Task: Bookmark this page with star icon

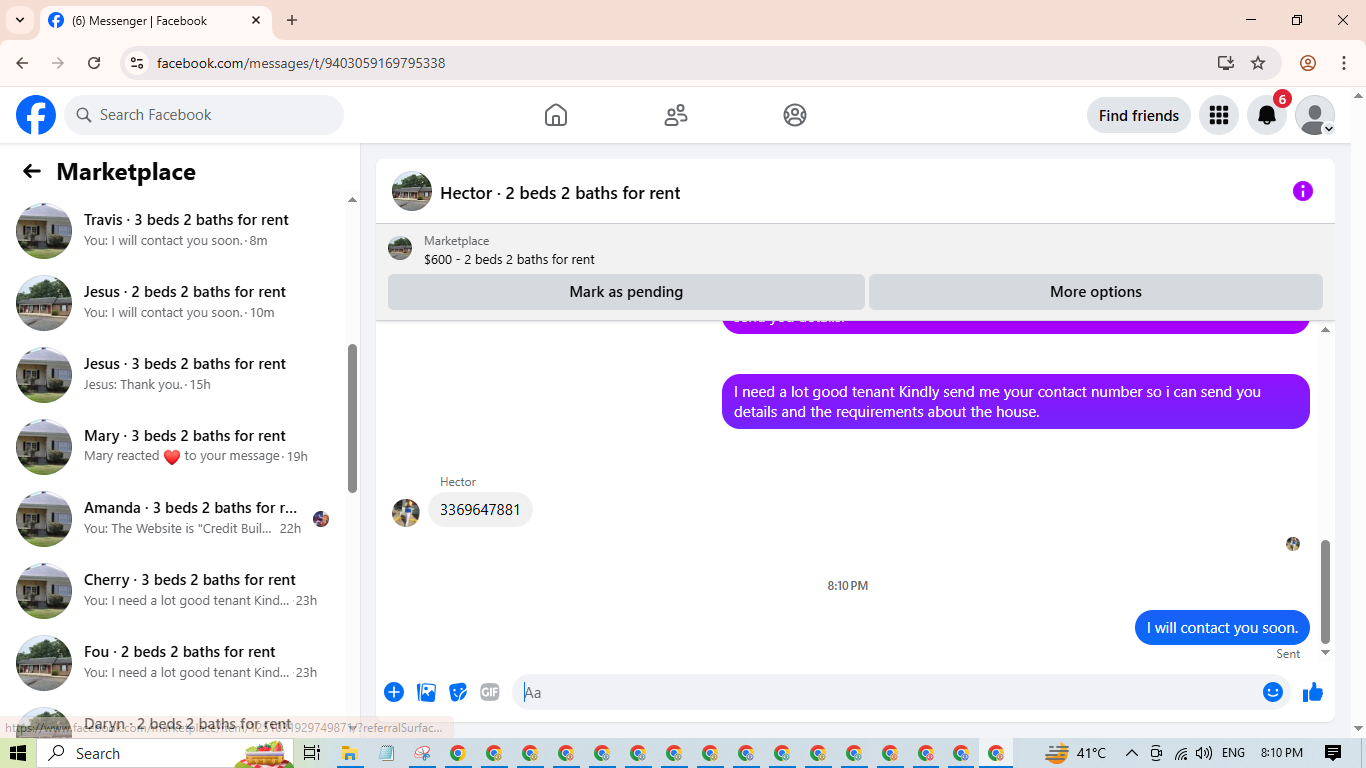Action: pos(1258,63)
